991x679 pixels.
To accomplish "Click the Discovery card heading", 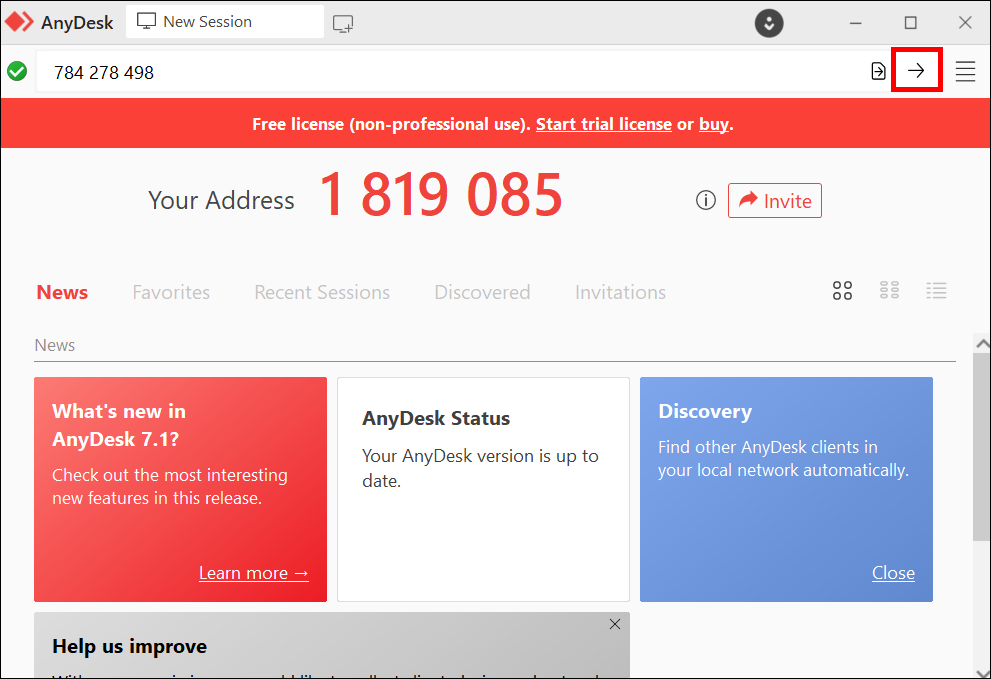I will (705, 412).
